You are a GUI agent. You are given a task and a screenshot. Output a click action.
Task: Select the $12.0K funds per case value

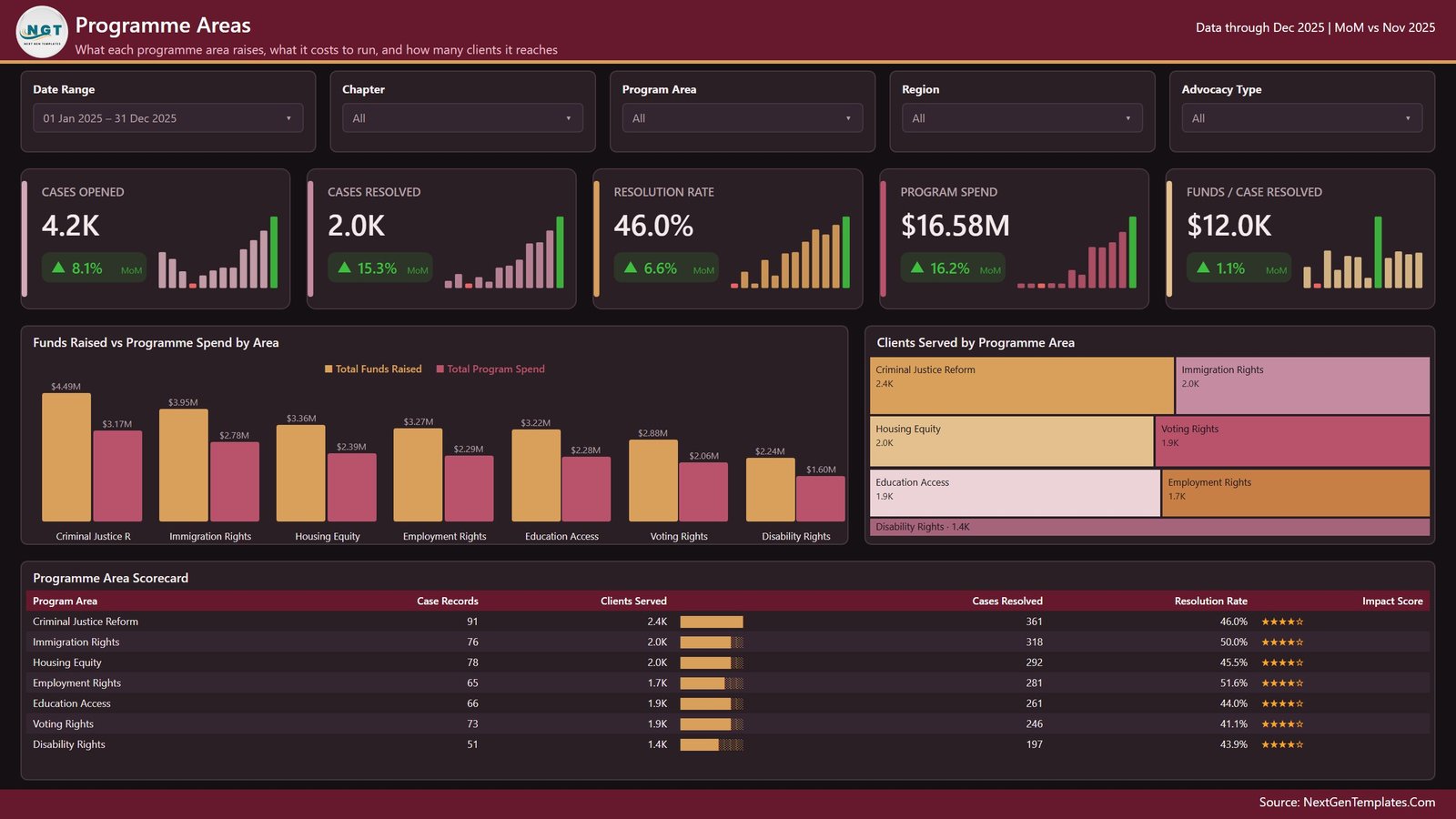click(x=1228, y=226)
